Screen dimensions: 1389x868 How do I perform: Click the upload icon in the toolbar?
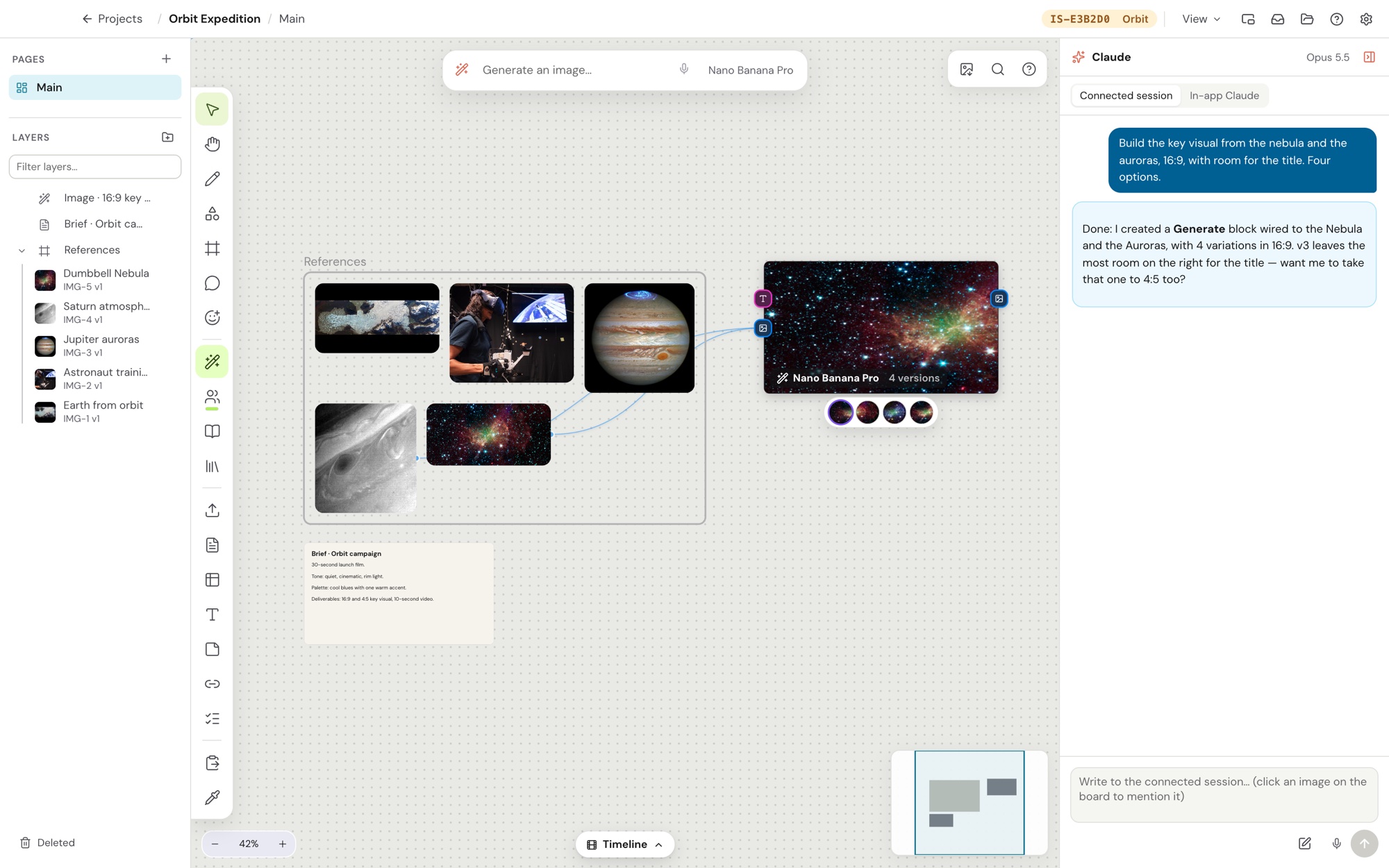(212, 510)
